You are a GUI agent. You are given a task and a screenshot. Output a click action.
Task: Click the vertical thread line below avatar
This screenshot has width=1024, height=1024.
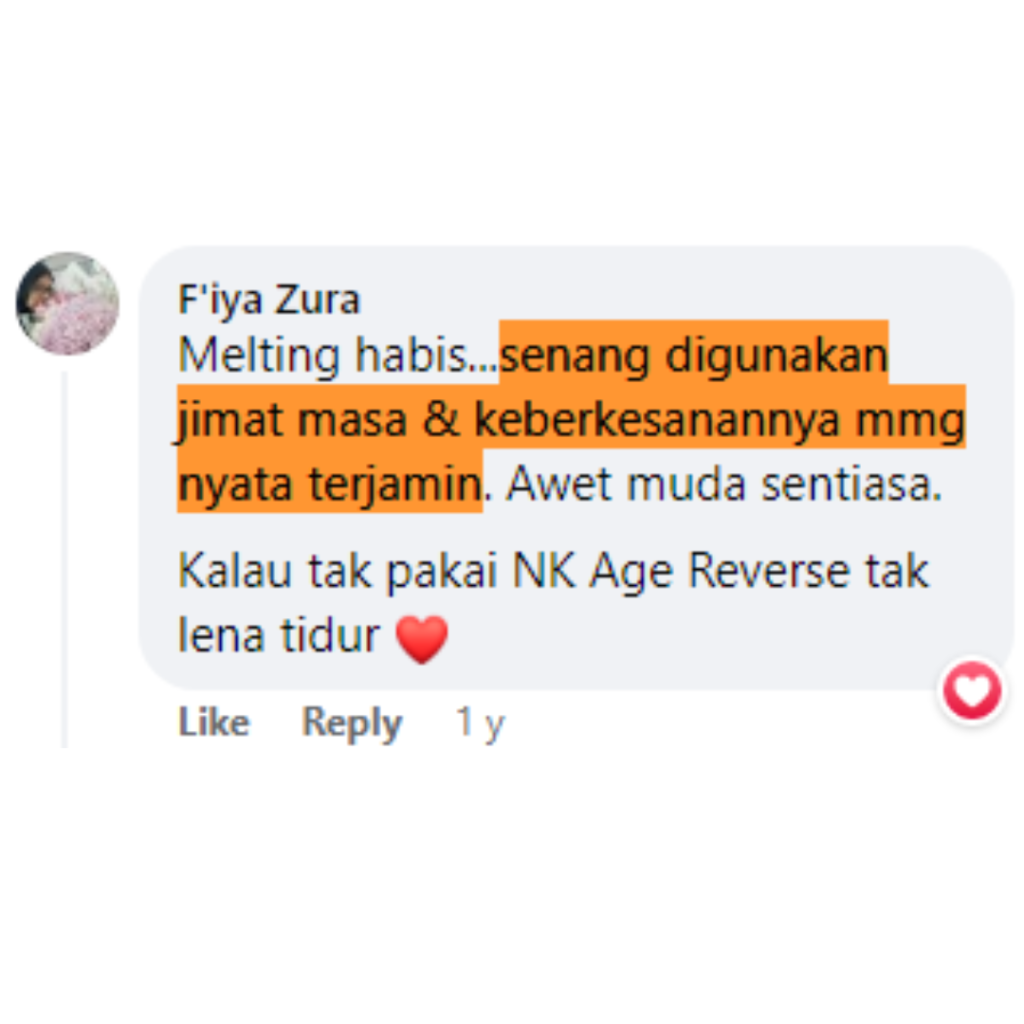tap(64, 560)
